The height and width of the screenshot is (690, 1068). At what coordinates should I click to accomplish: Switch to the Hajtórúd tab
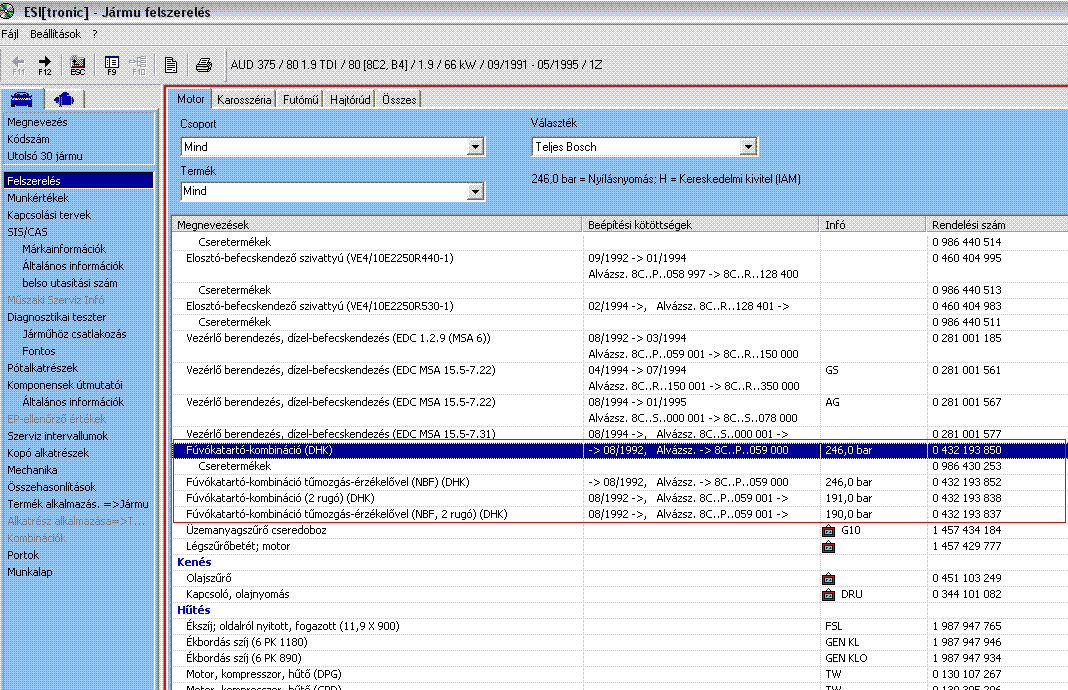click(350, 99)
